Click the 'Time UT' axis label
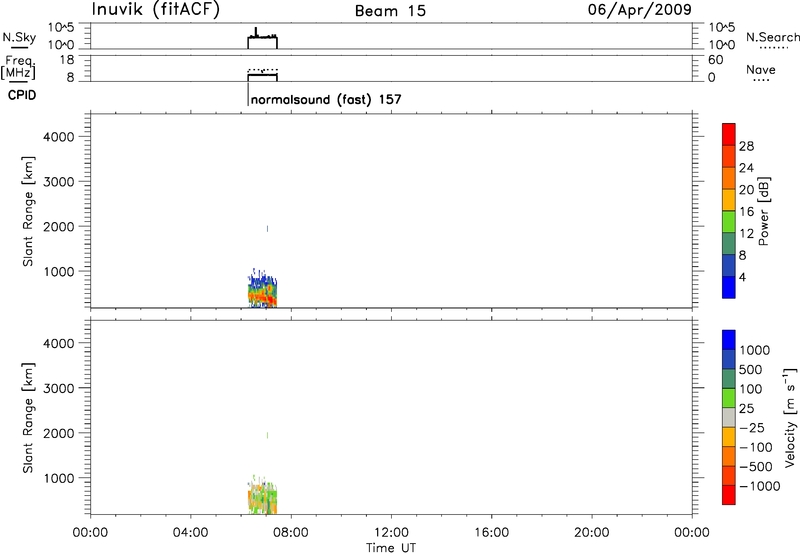Screen dimensions: 800x554 391,548
